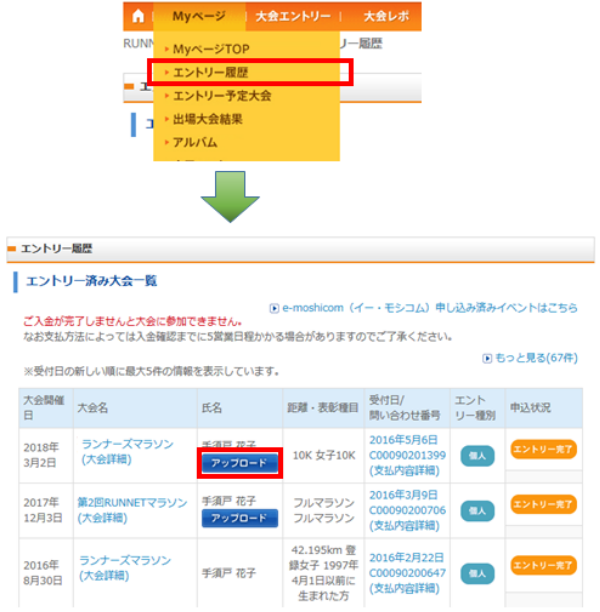
Task: Click 個人 badge in the 2017 row
Action: click(x=478, y=512)
